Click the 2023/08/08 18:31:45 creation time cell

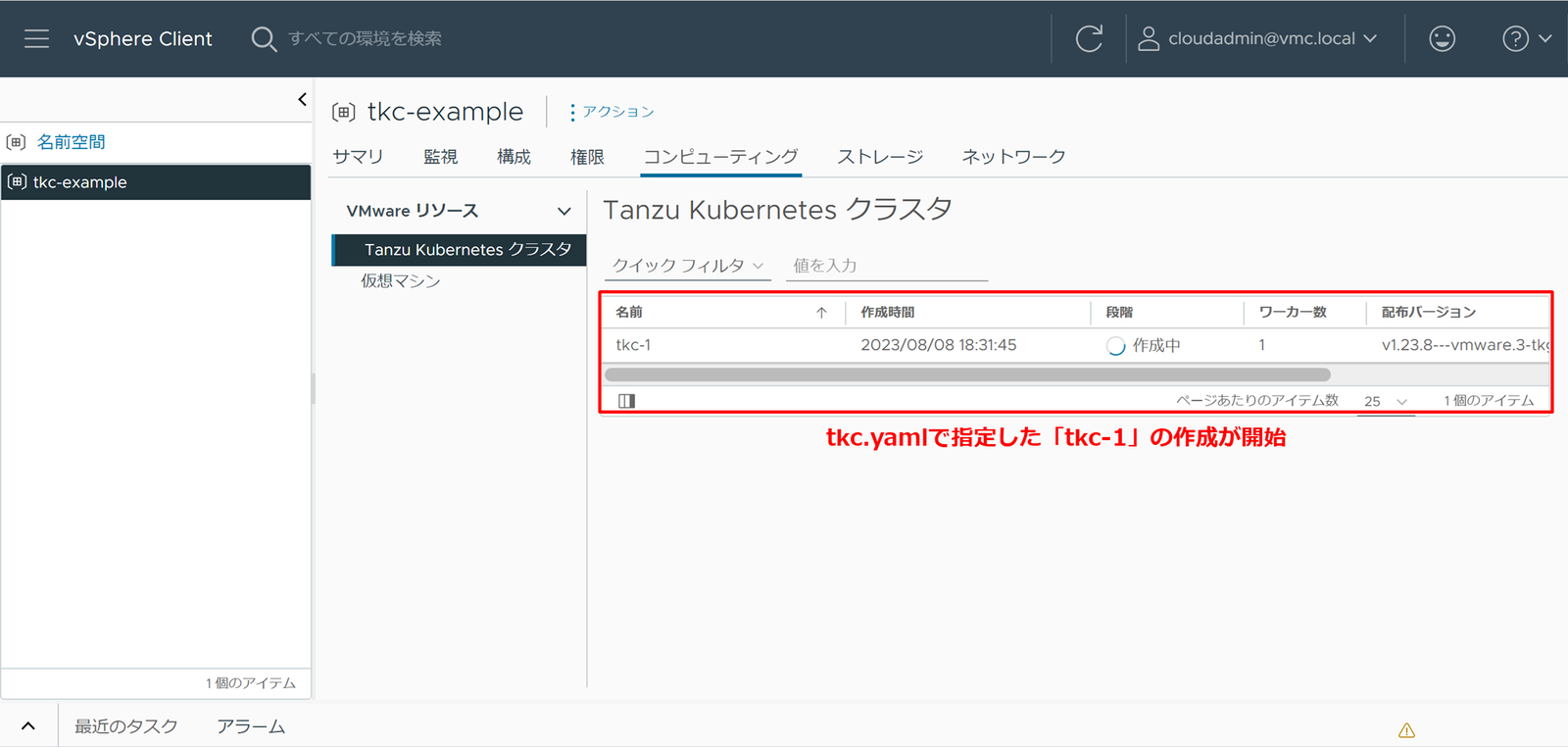pyautogui.click(x=939, y=345)
